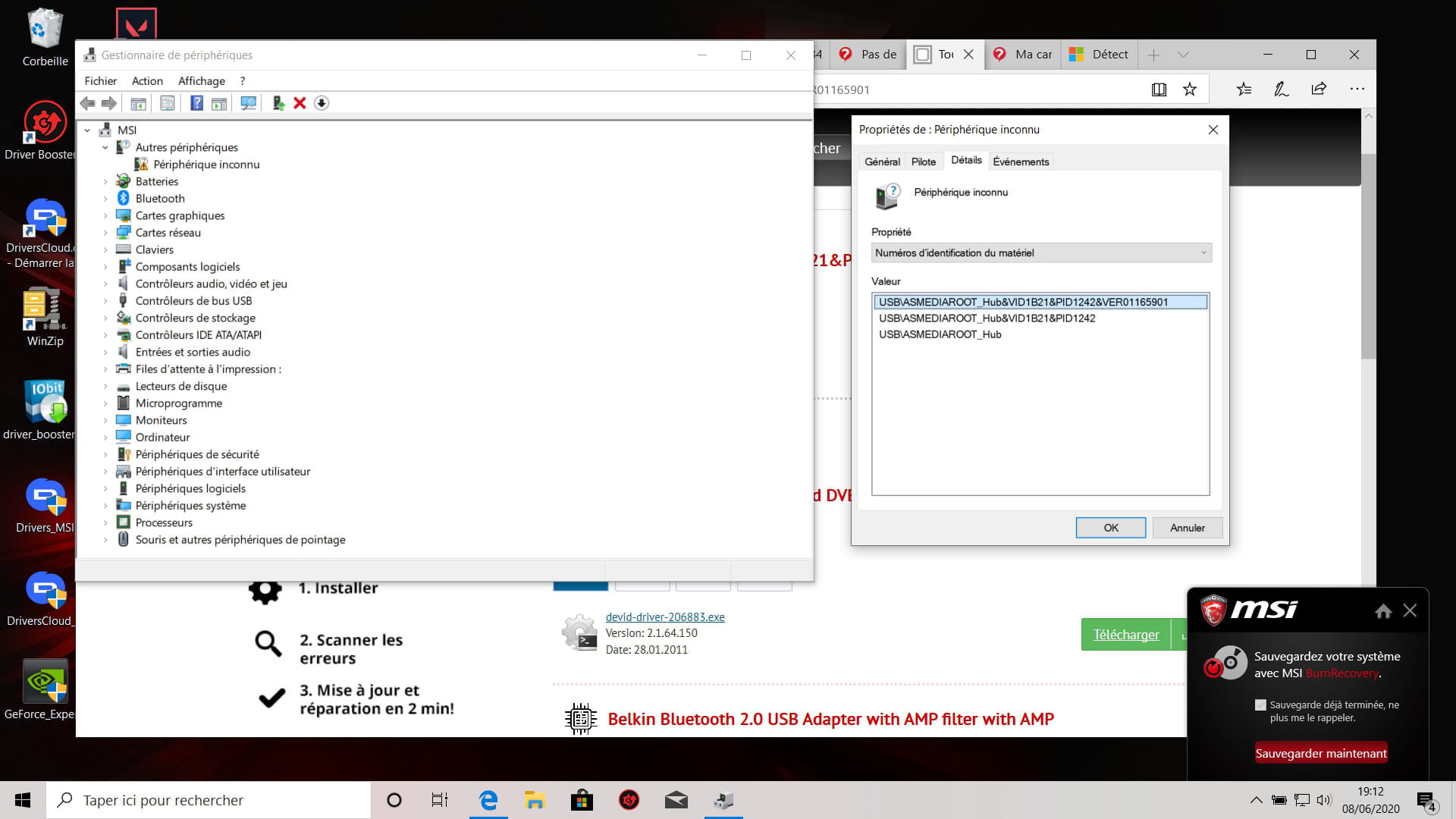The width and height of the screenshot is (1456, 819).
Task: Click the Belkin Bluetooth 2.0 USB Adapter link
Action: tap(830, 719)
